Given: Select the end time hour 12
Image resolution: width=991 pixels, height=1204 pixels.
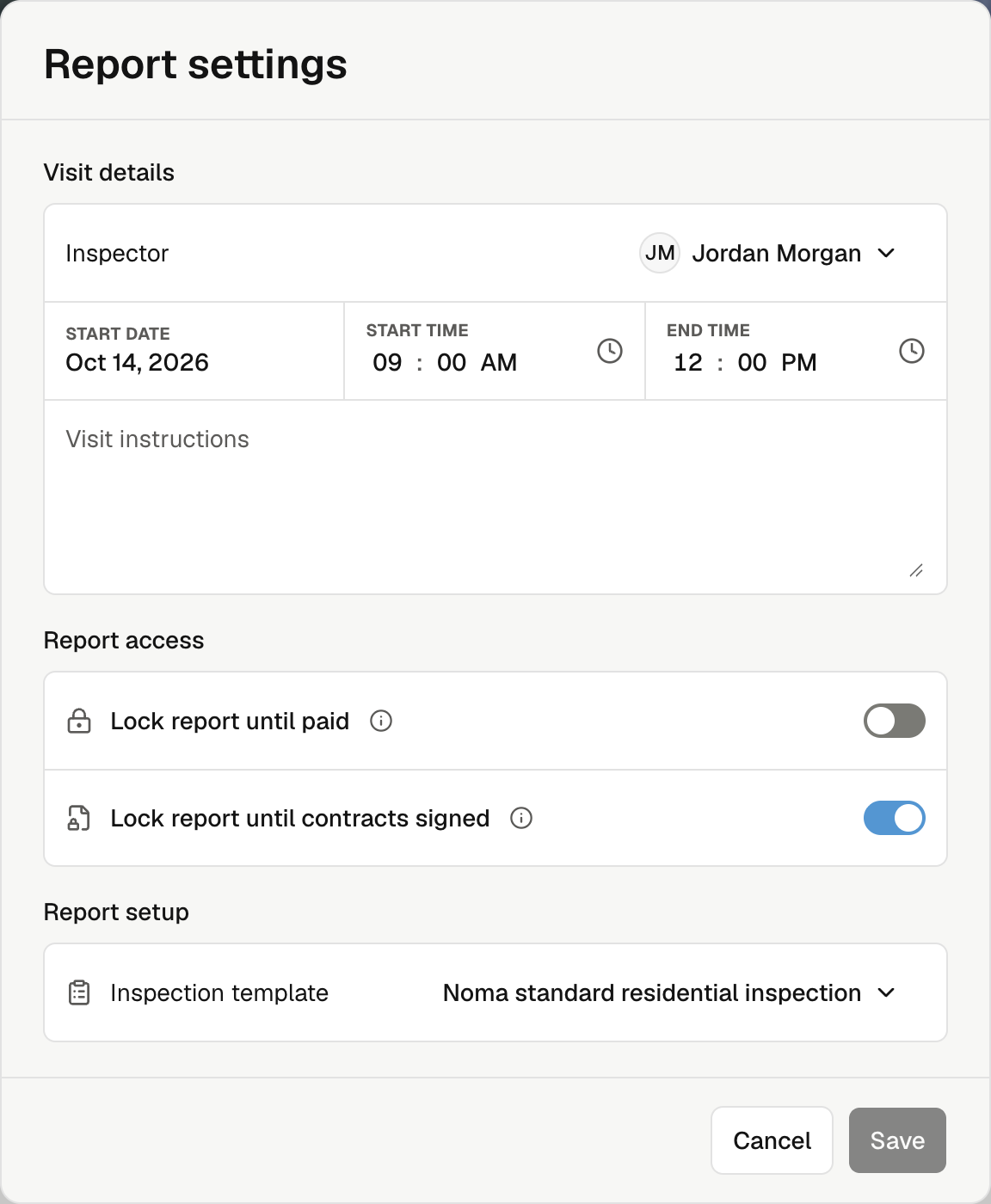Looking at the screenshot, I should point(688,362).
